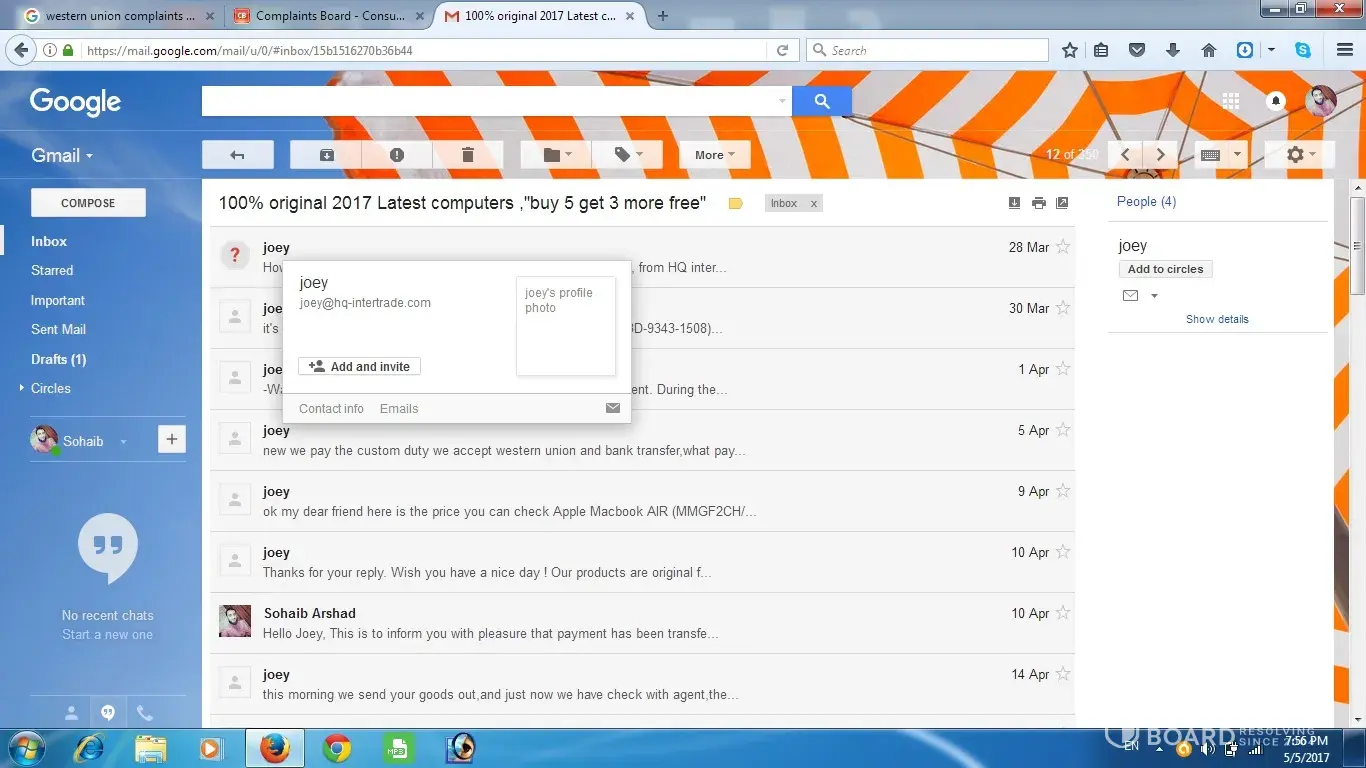Go back to Inbox with arrow button

coord(237,155)
